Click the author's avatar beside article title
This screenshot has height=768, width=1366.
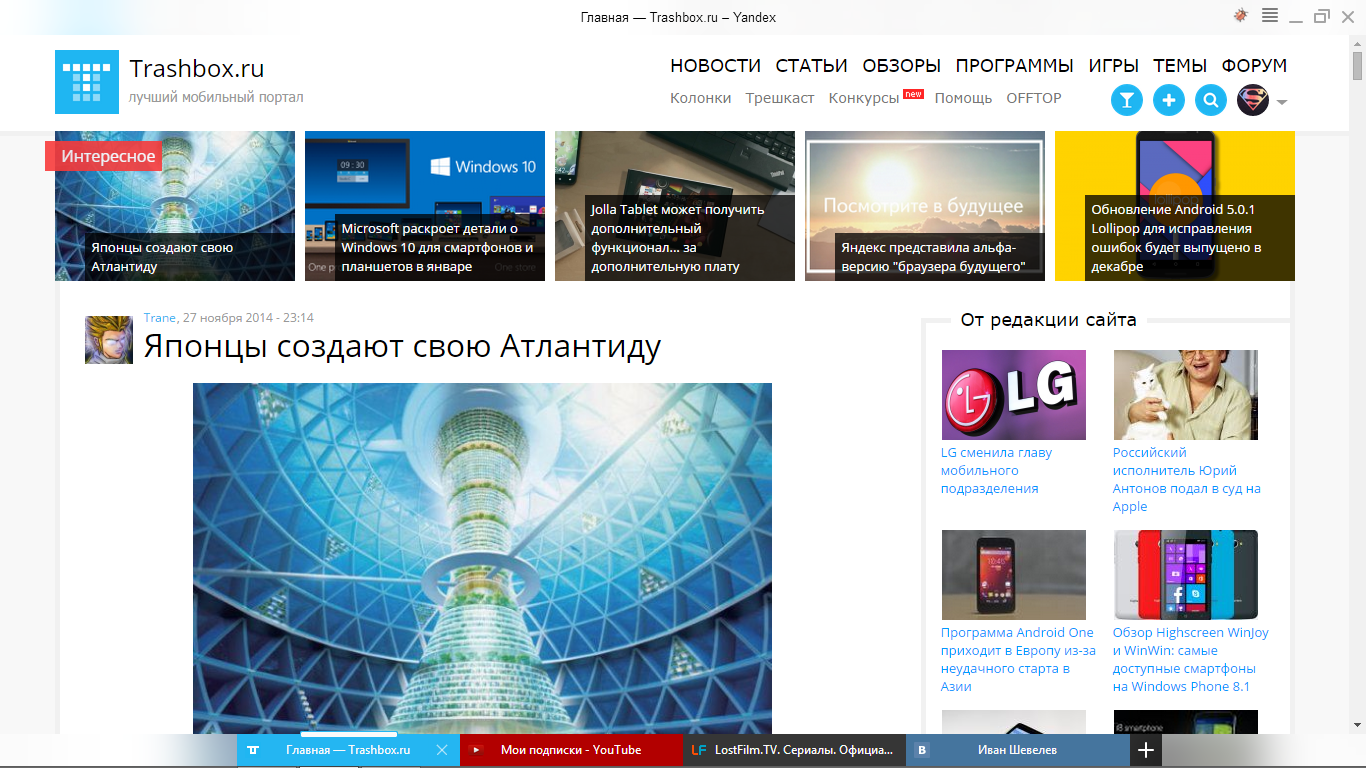[x=109, y=340]
